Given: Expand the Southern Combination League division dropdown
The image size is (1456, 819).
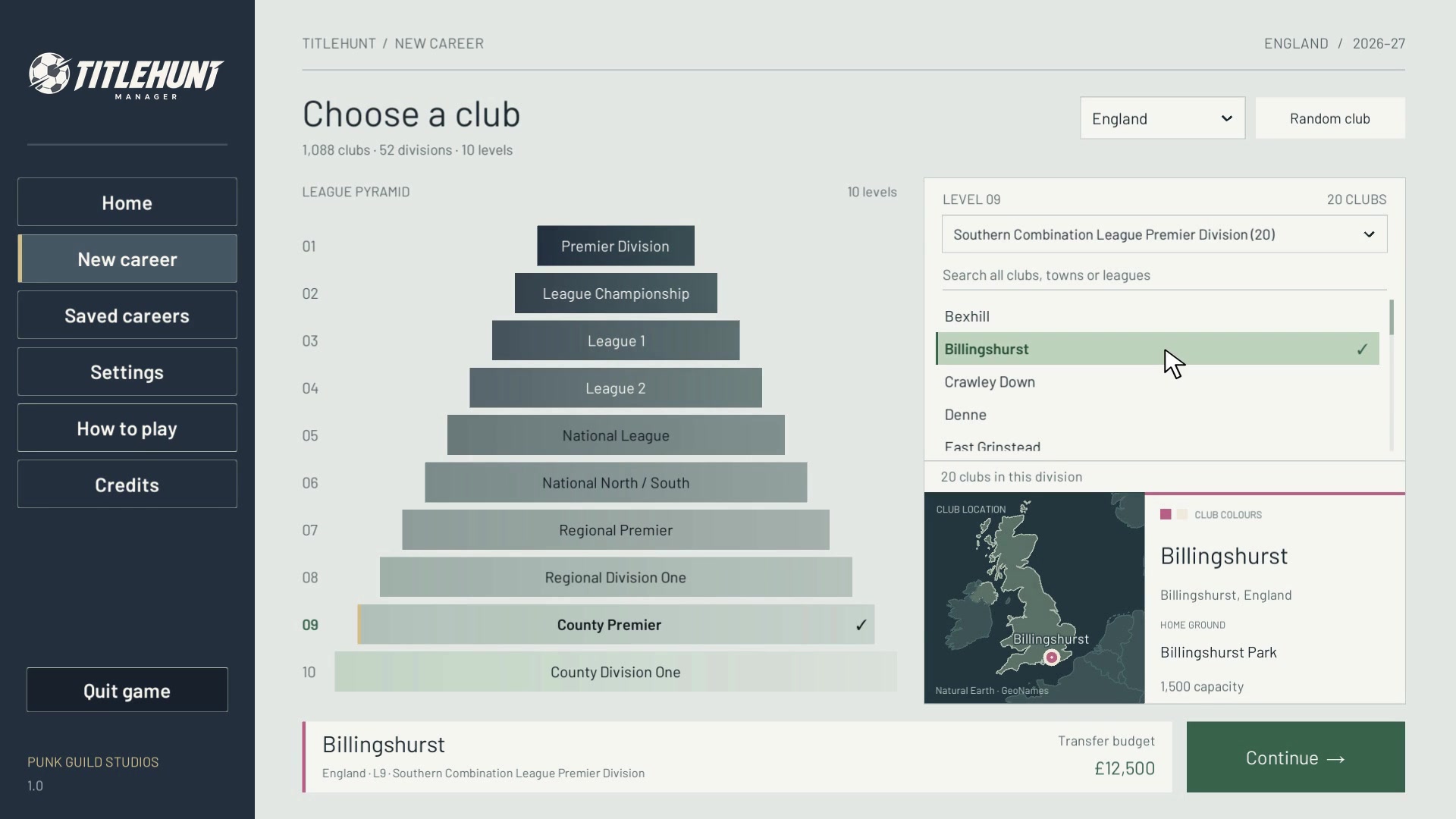Looking at the screenshot, I should 1164,234.
